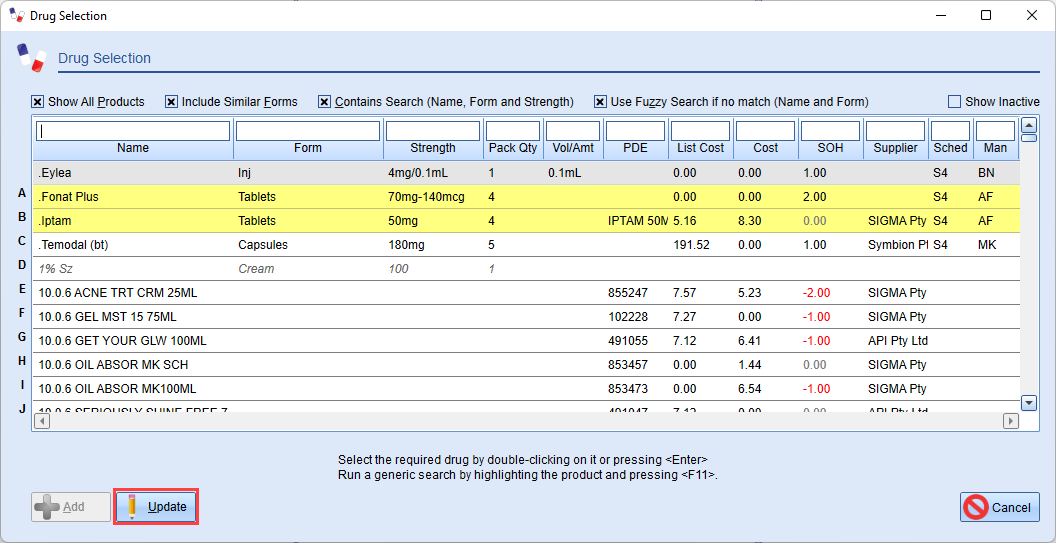
Task: Click the title bar application icon
Action: (17, 15)
